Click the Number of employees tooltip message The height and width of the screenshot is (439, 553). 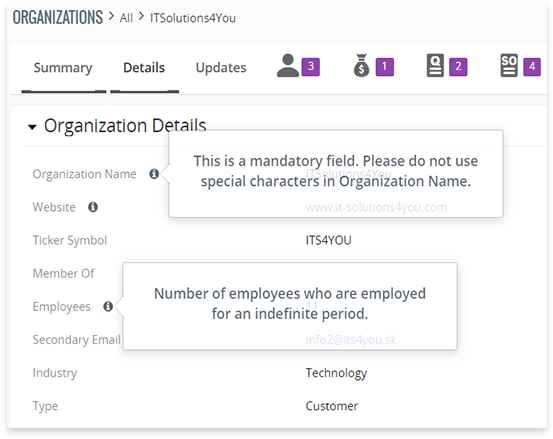click(290, 304)
